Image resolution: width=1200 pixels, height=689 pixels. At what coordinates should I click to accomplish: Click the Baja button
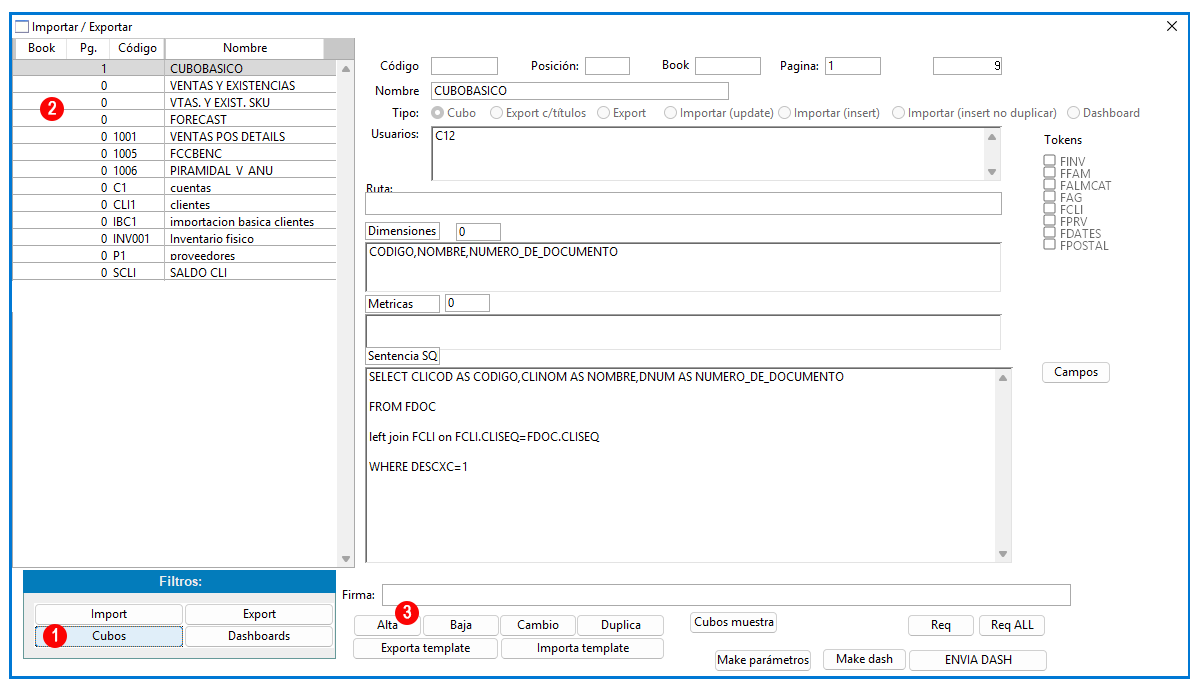coord(461,625)
